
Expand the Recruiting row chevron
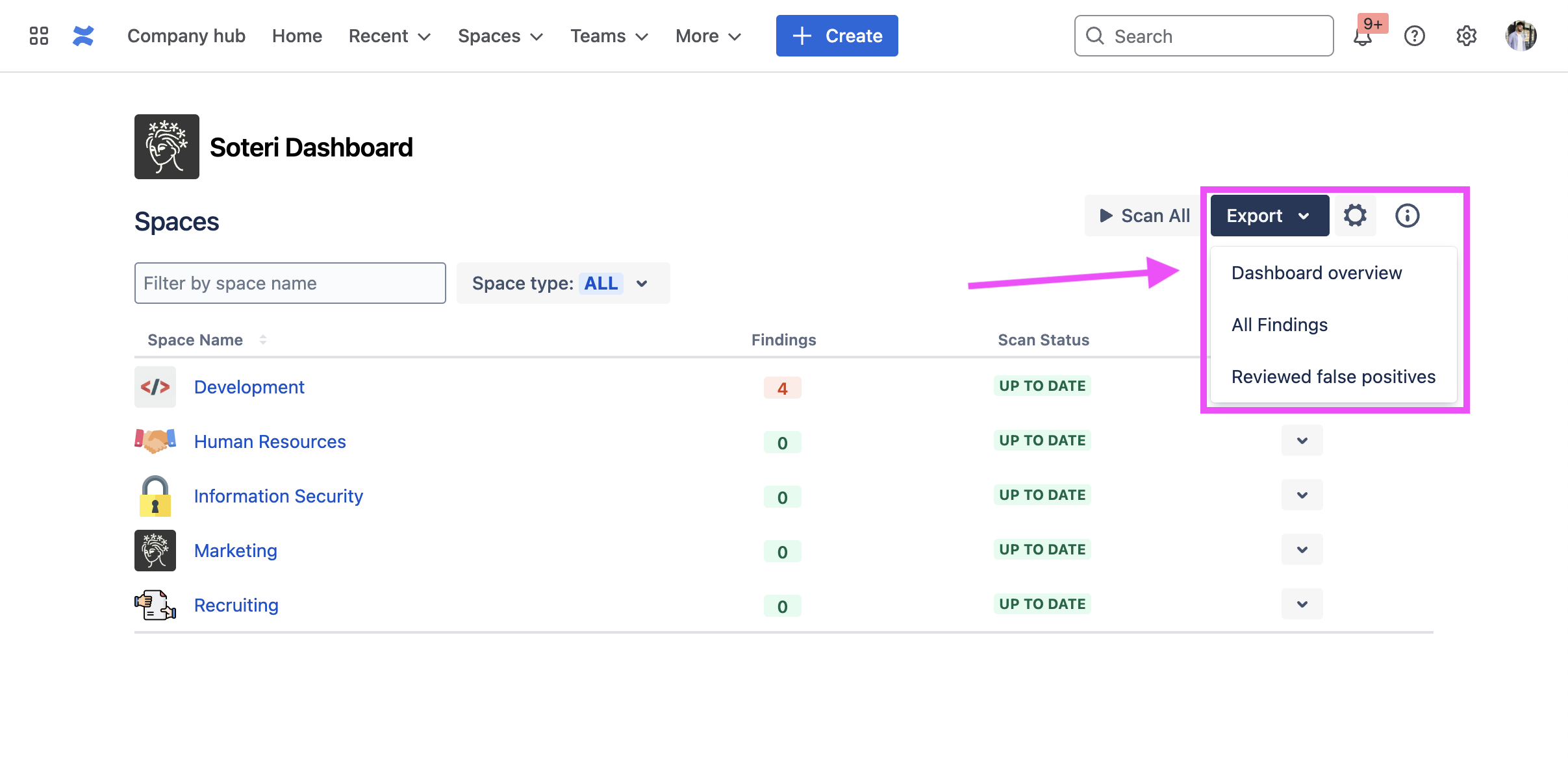[1302, 604]
